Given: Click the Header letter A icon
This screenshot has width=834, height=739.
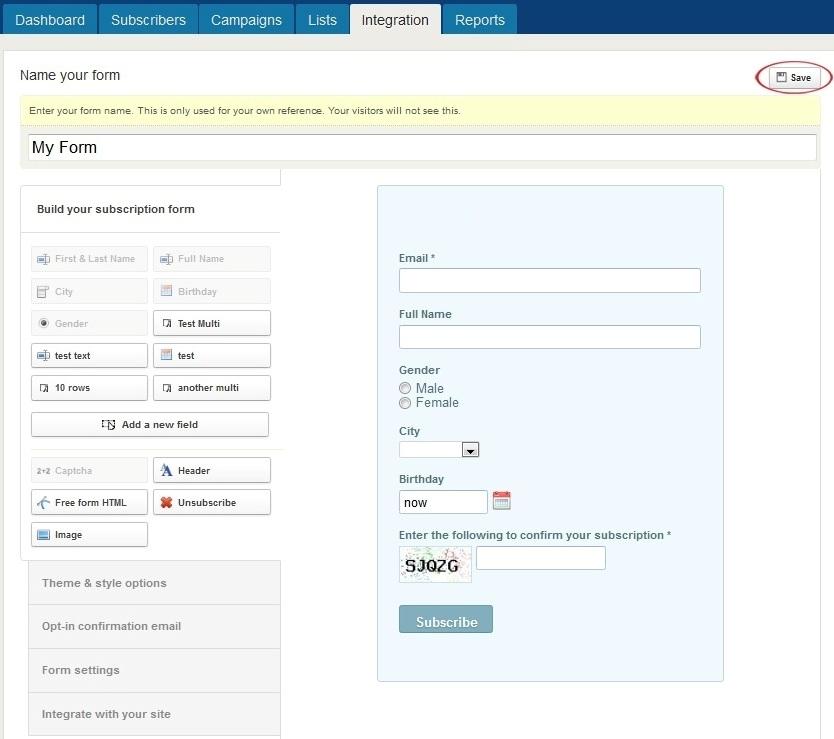Looking at the screenshot, I should [x=166, y=470].
